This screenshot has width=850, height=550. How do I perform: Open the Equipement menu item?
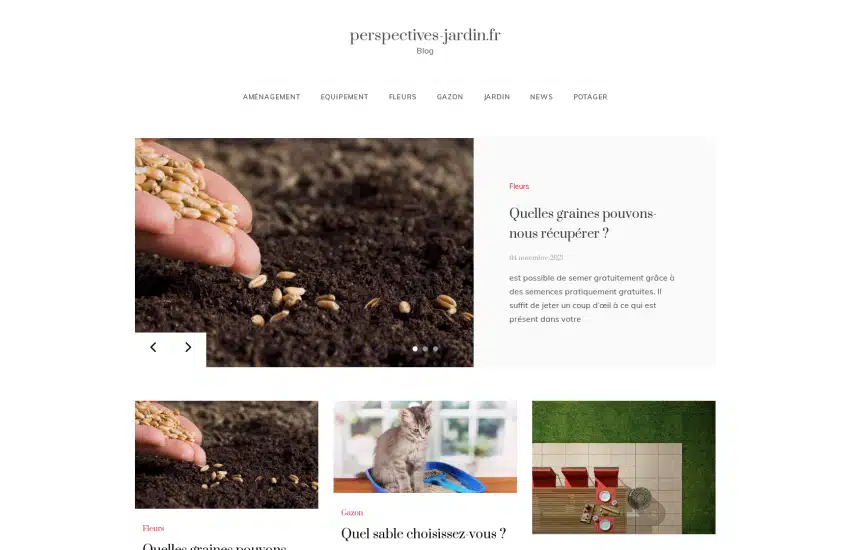tap(344, 97)
